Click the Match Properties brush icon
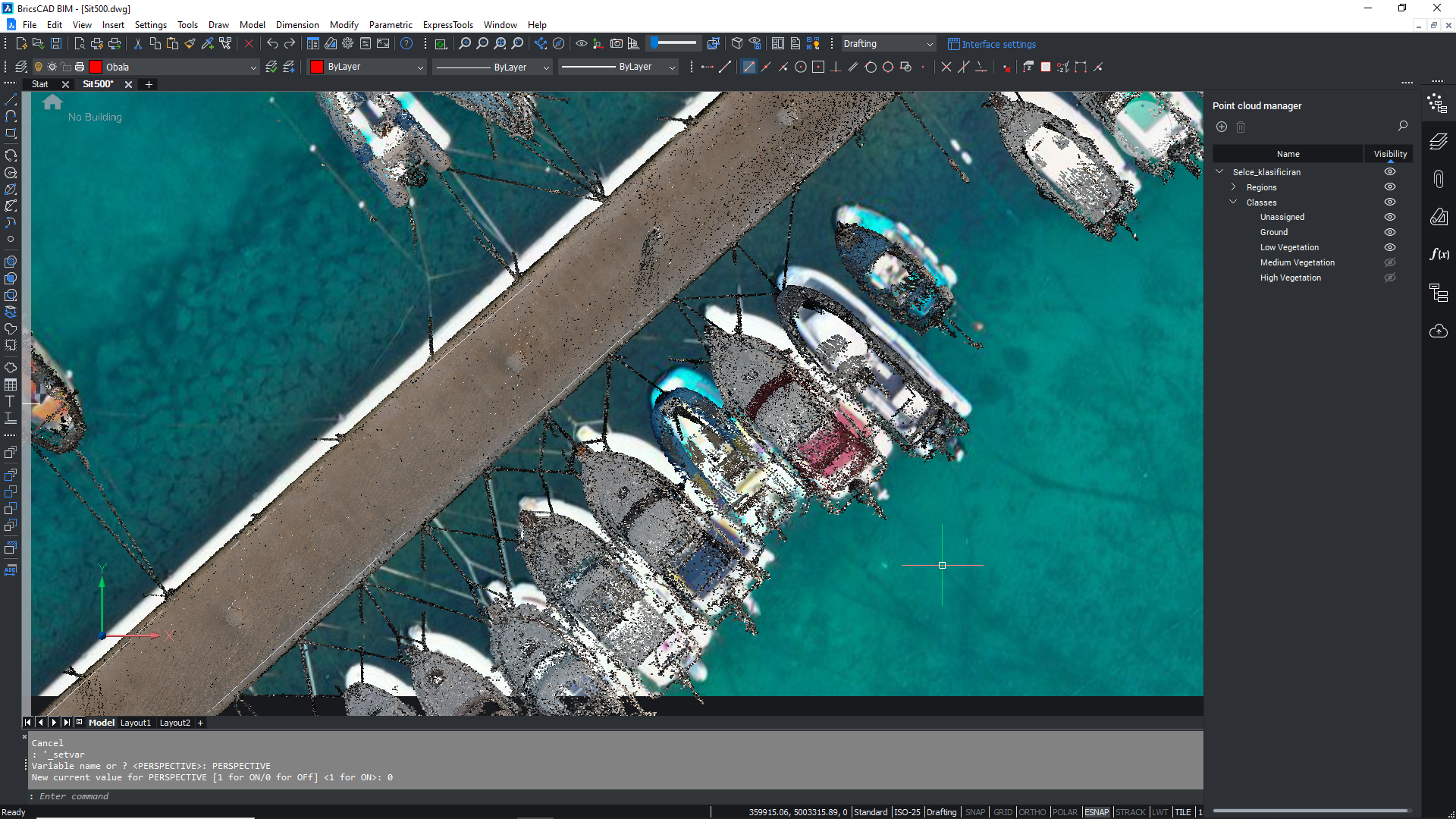 tap(190, 44)
